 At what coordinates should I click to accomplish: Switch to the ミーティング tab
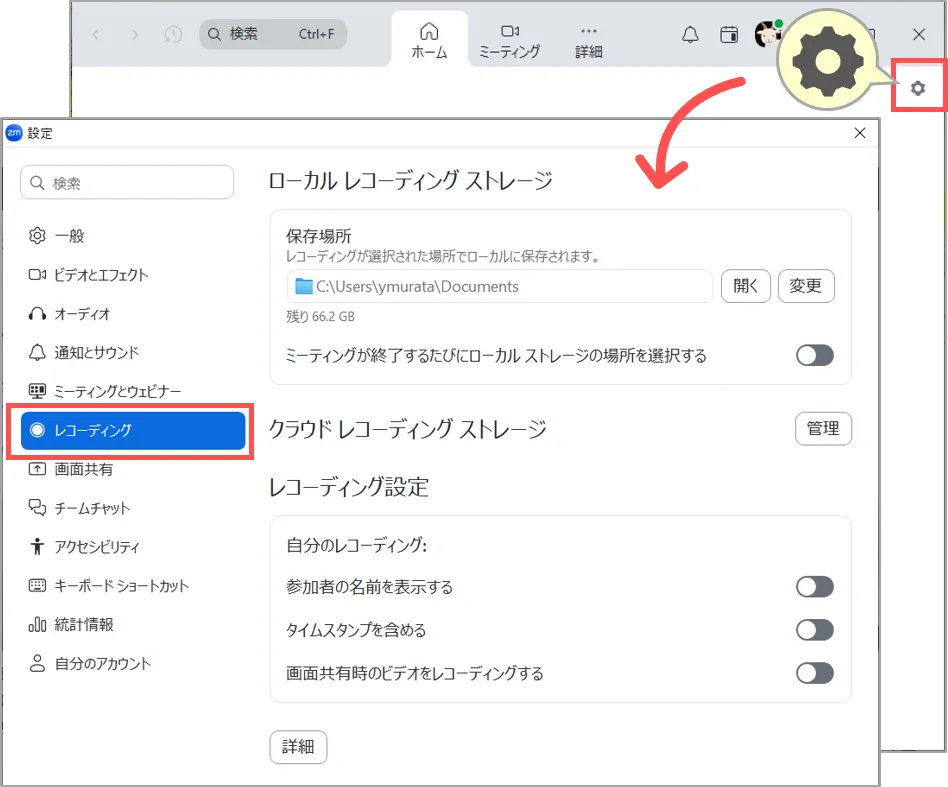(510, 40)
